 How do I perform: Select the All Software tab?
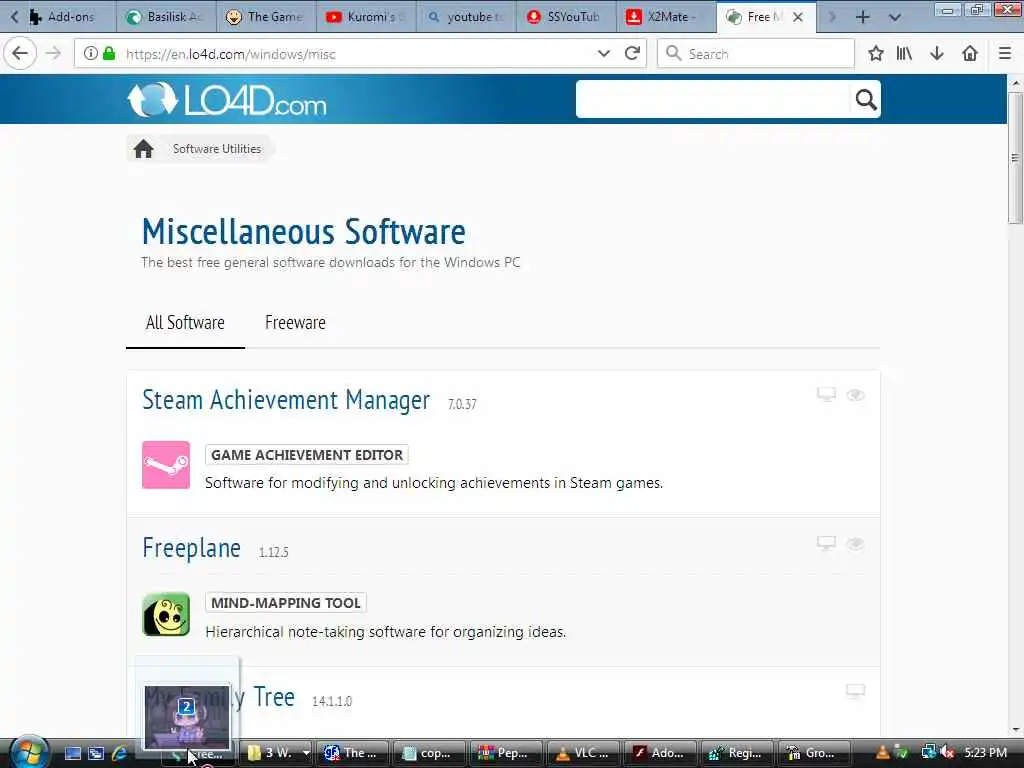pyautogui.click(x=185, y=323)
